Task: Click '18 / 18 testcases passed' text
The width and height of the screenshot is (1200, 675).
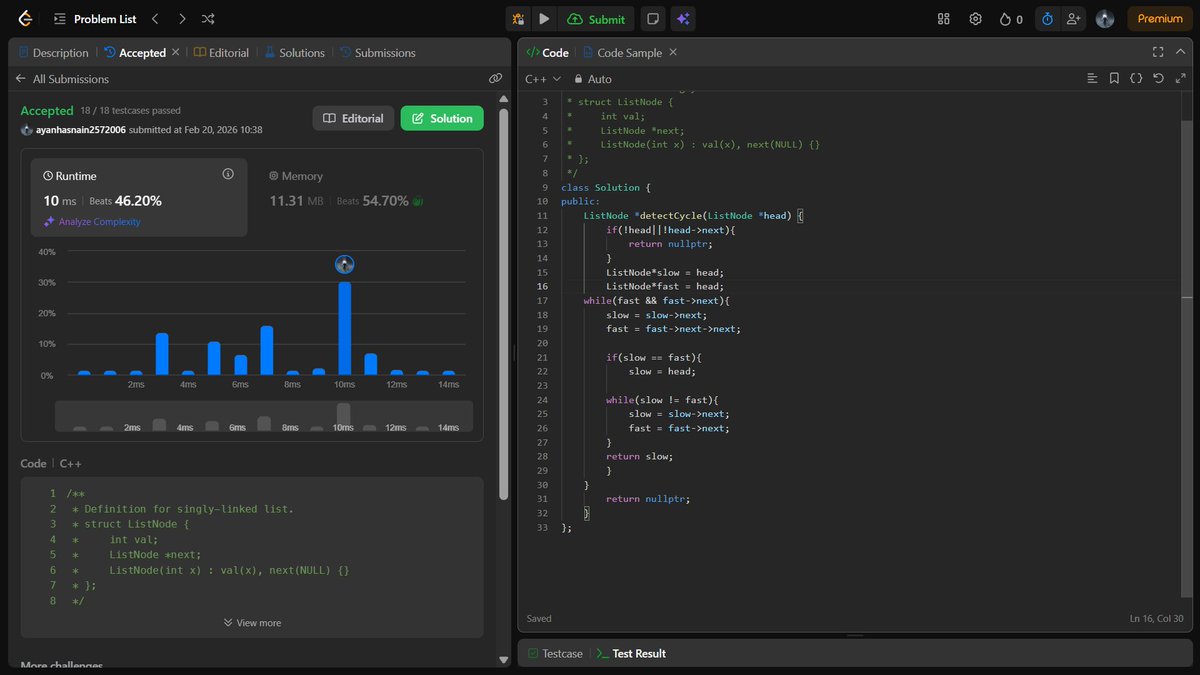Action: (131, 111)
